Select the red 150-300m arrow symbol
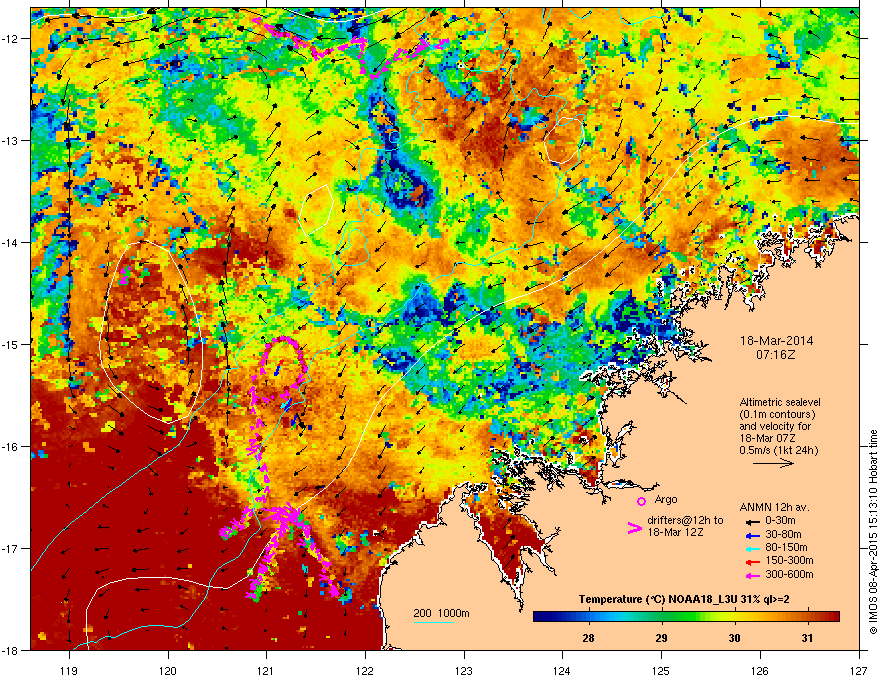This screenshot has height=680, width=880. point(754,560)
